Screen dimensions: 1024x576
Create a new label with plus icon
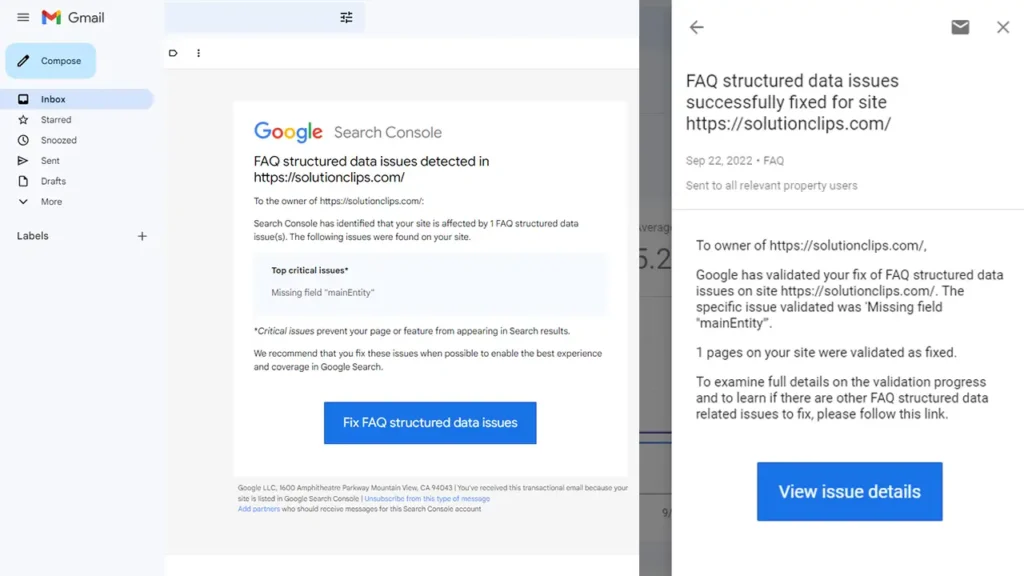pos(142,236)
